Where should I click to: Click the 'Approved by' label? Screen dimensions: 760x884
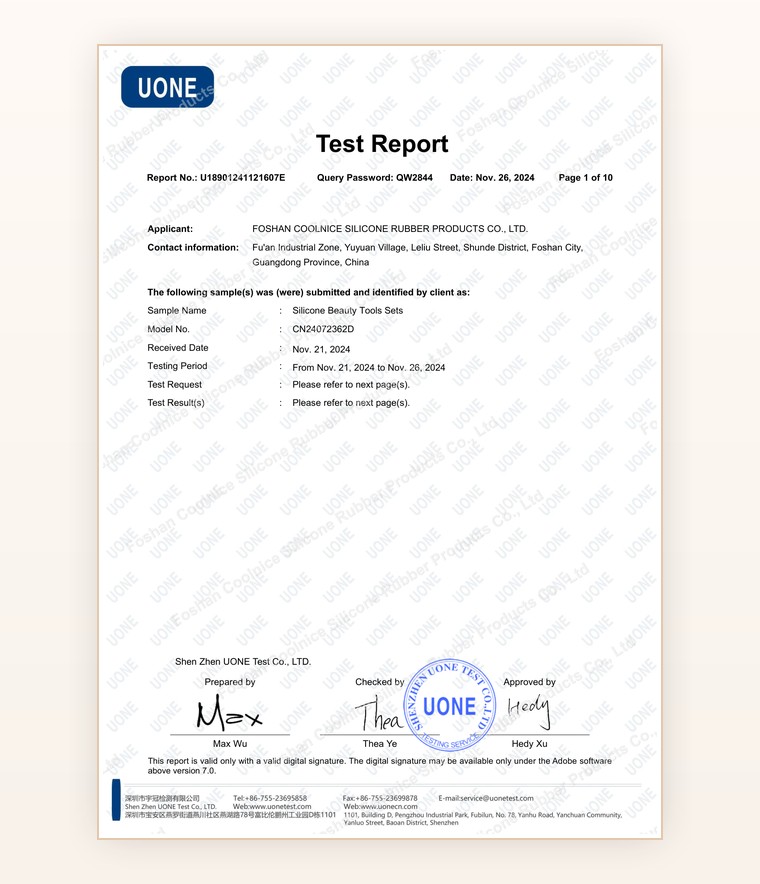(x=529, y=682)
